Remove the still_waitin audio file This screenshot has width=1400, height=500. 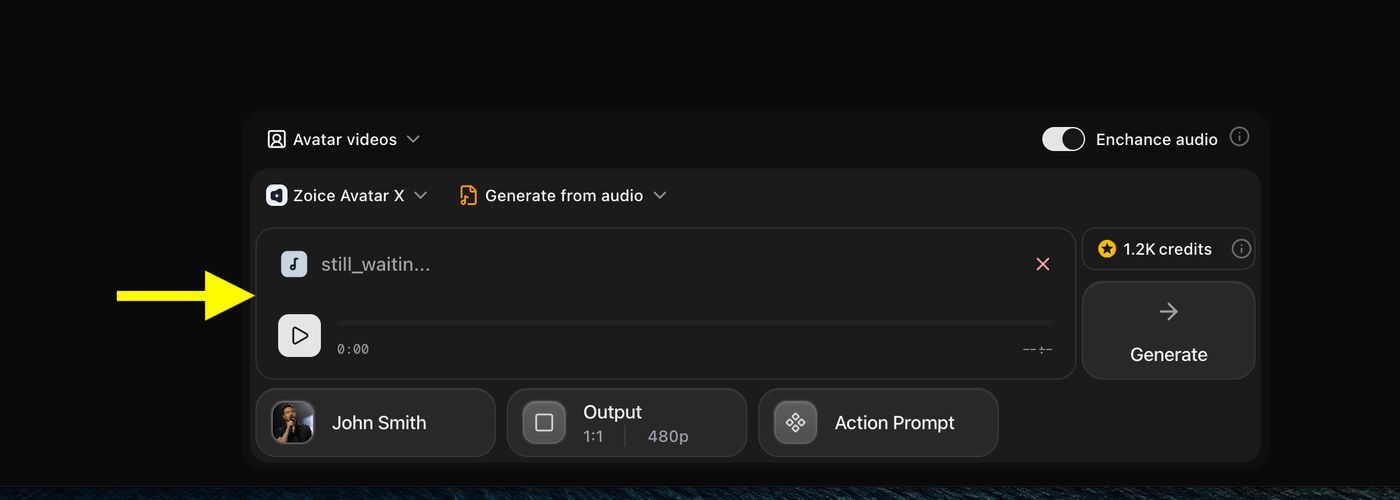coord(1043,264)
